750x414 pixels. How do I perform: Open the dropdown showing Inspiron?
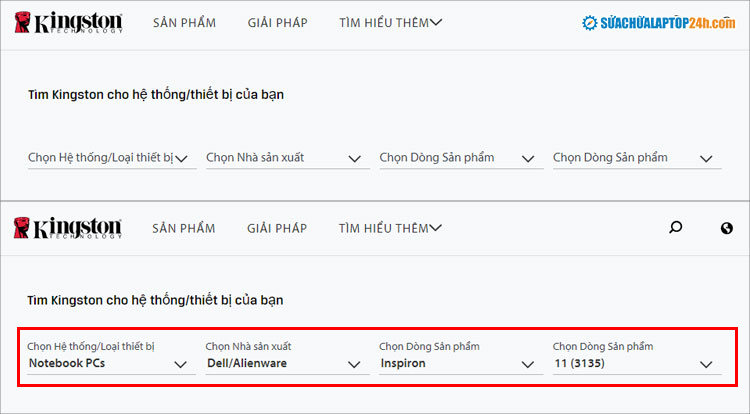[461, 357]
